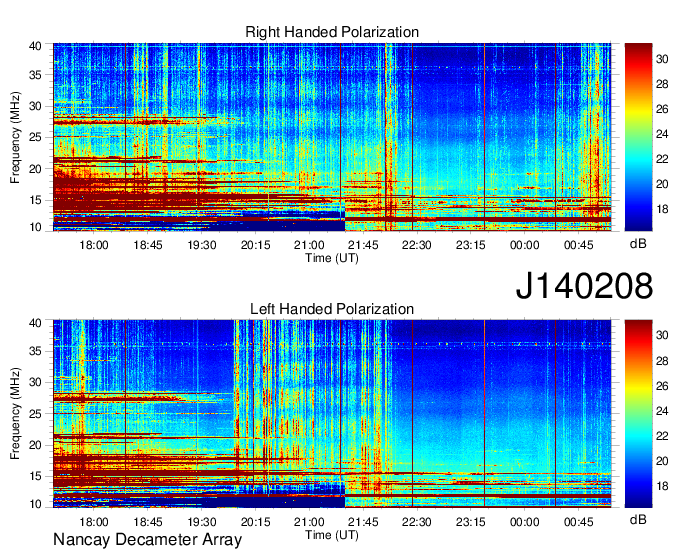Click the 10 MHz tick of Left Handed plot
The height and width of the screenshot is (552, 680).
tap(35, 504)
